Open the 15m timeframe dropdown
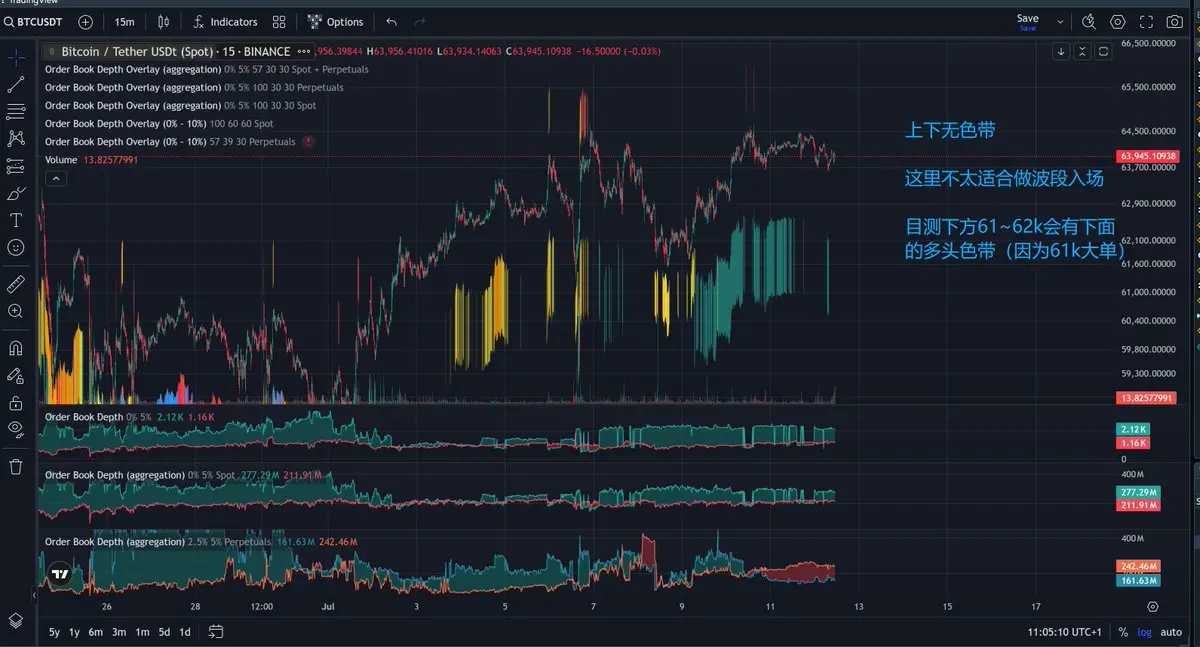 [125, 21]
